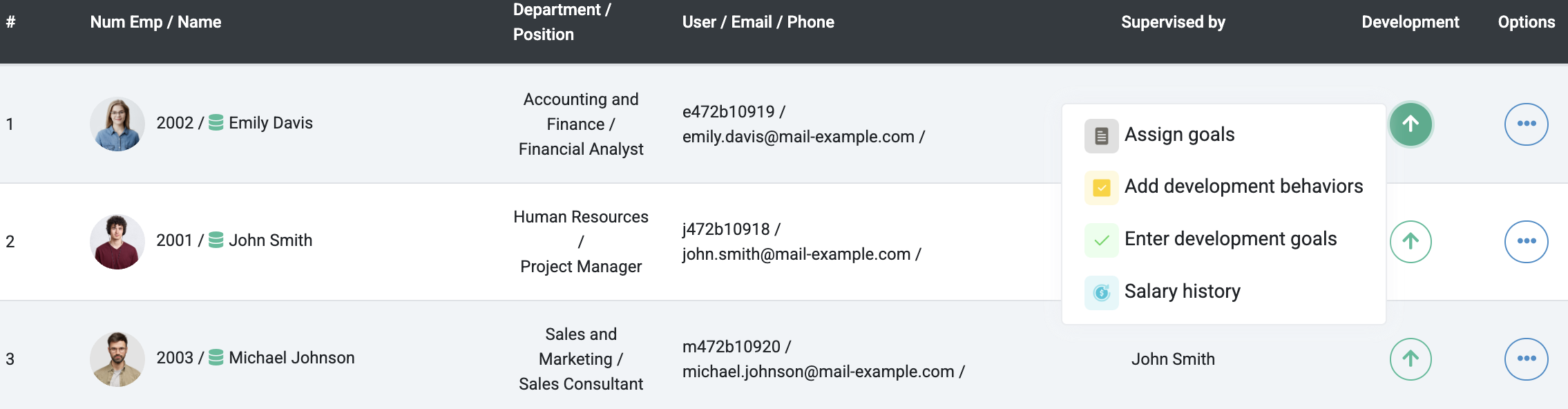The image size is (1568, 409).
Task: Click the database icon beside Michael Johnson
Action: coord(216,358)
